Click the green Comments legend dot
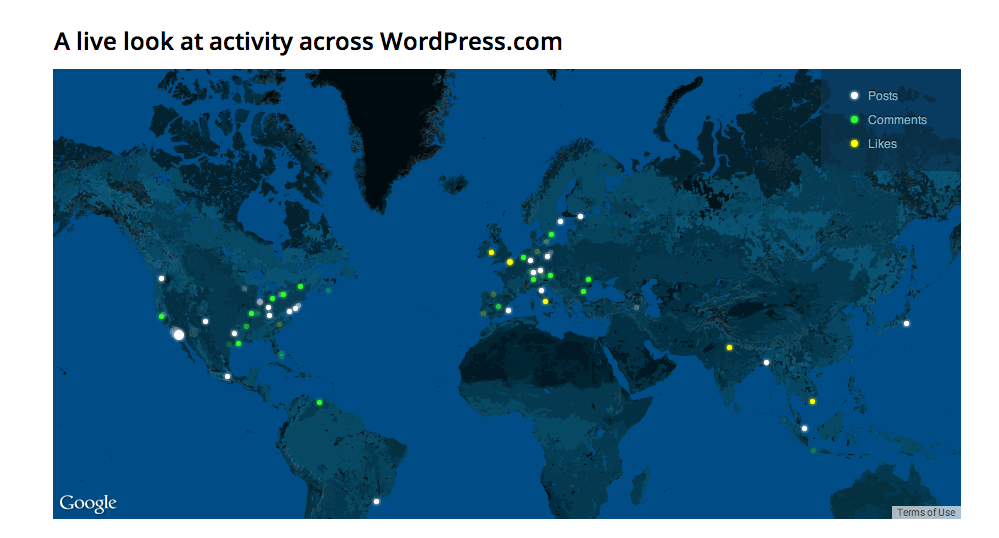 click(x=854, y=120)
